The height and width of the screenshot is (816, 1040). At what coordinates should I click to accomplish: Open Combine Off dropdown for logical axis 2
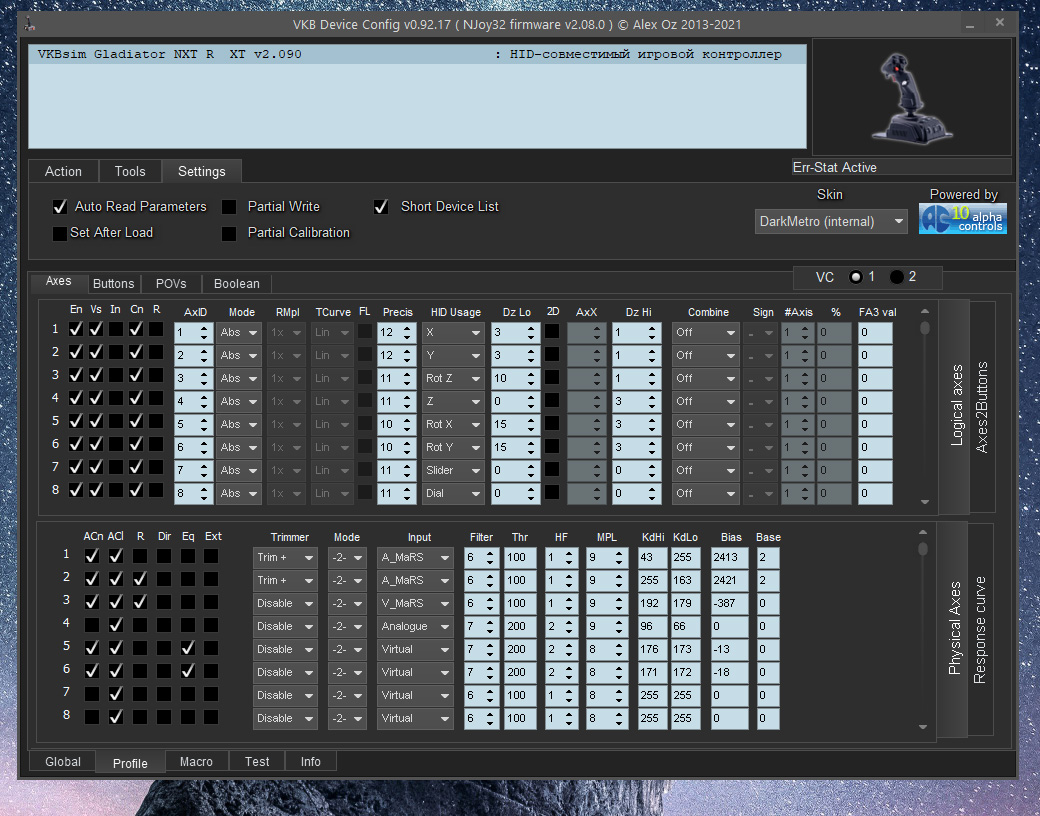[x=706, y=356]
